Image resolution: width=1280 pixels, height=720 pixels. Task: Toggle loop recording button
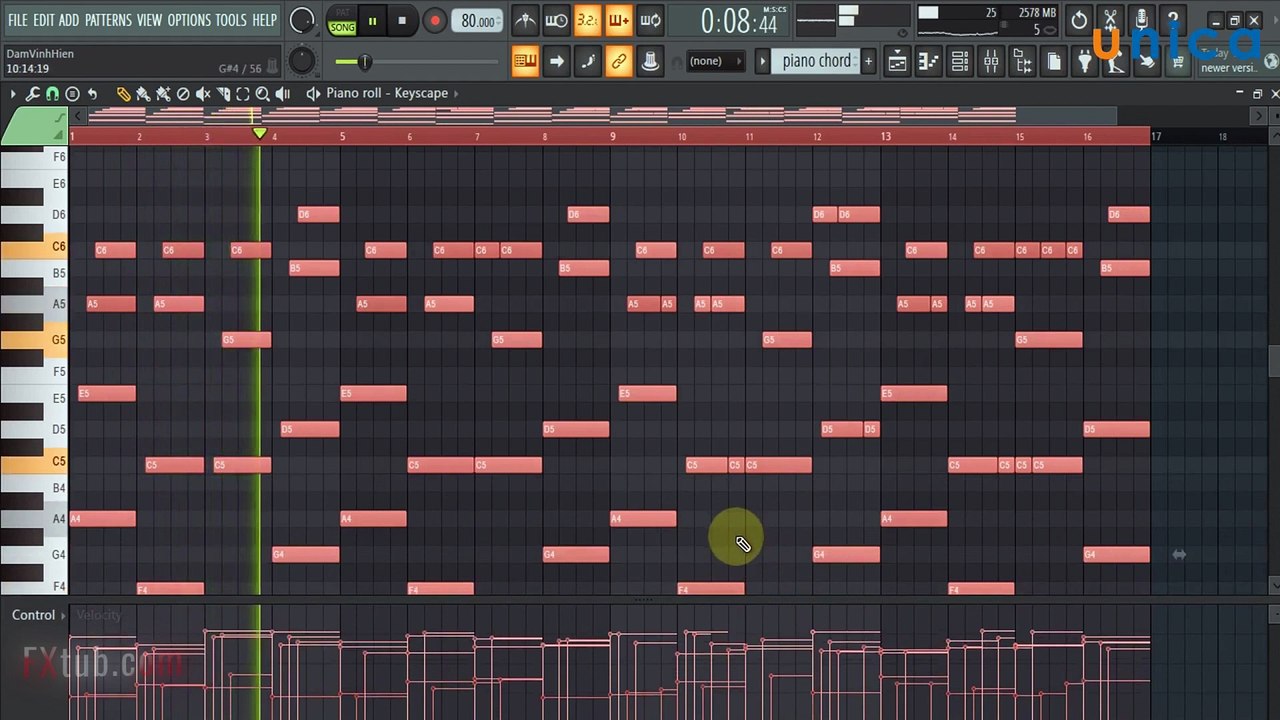pyautogui.click(x=649, y=20)
